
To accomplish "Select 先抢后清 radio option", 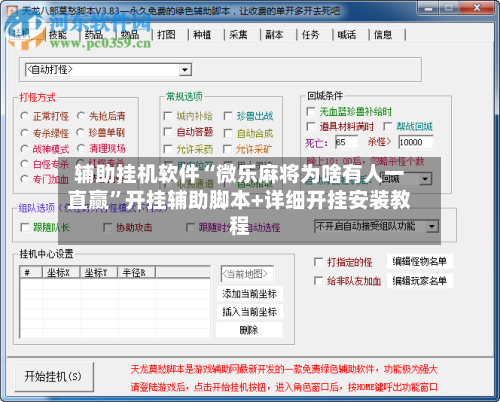I will pos(81,116).
